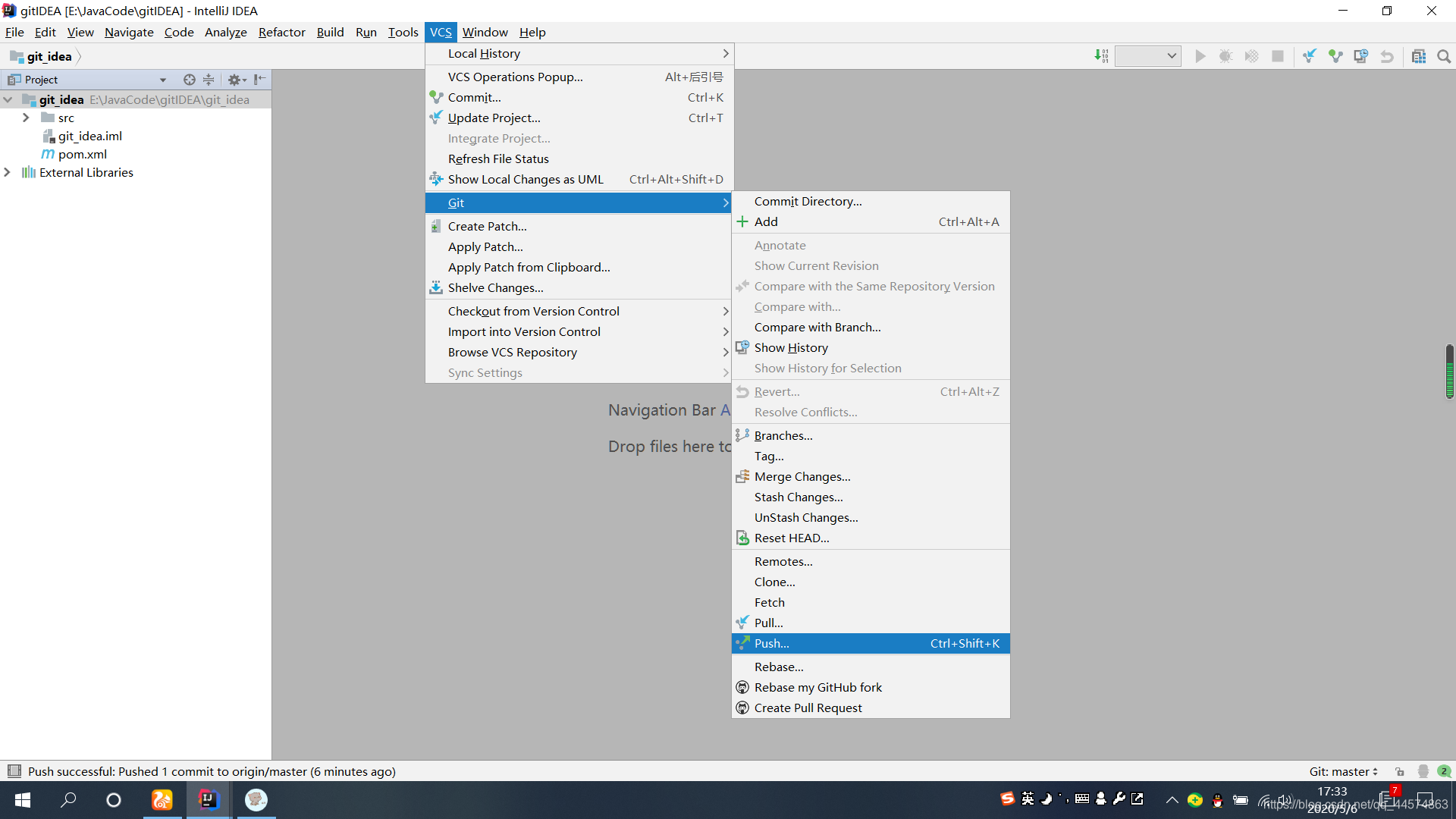The height and width of the screenshot is (819, 1456).
Task: Expand External Libraries node
Action: (x=8, y=172)
